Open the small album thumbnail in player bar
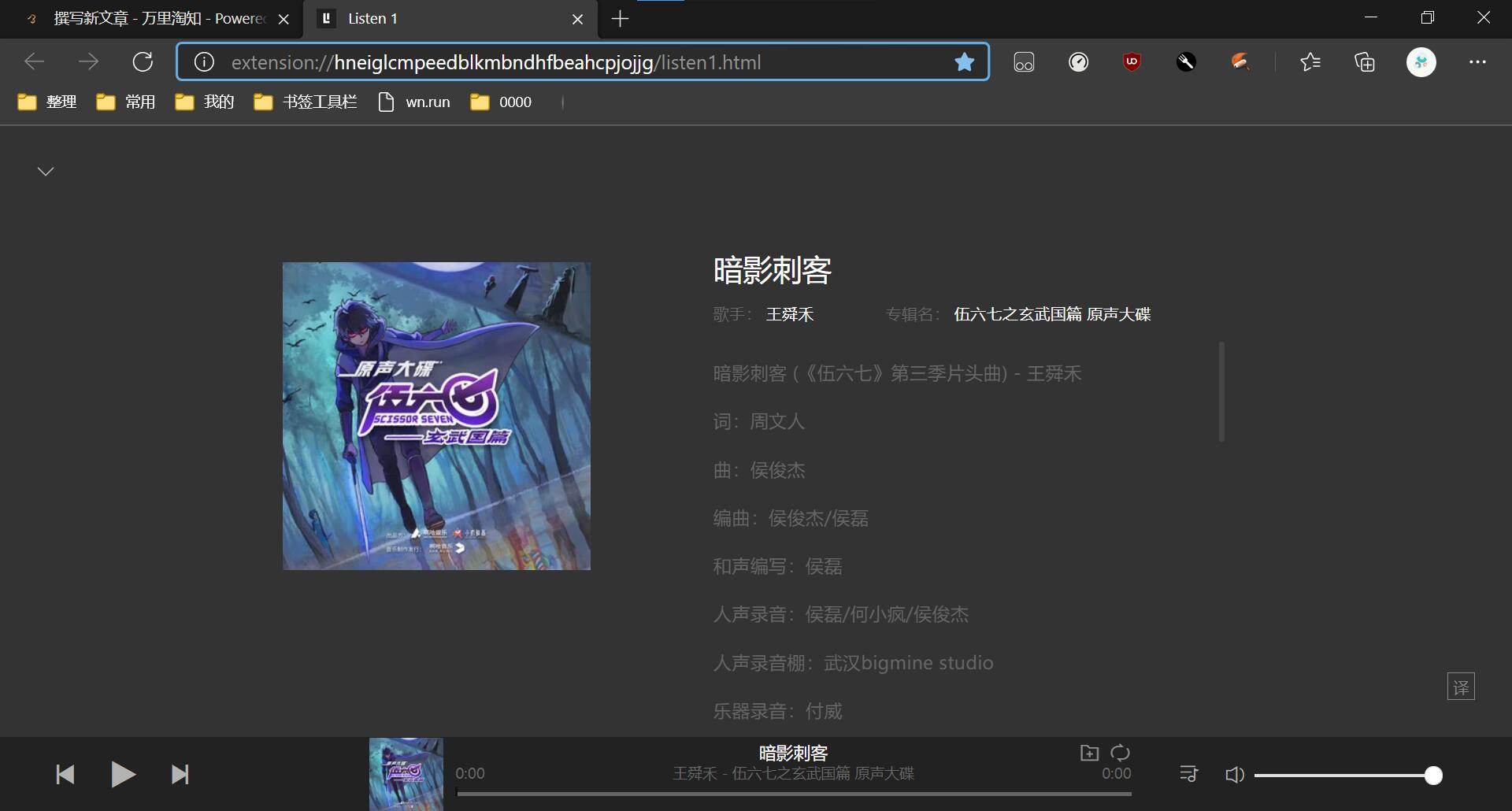1512x811 pixels. point(406,774)
